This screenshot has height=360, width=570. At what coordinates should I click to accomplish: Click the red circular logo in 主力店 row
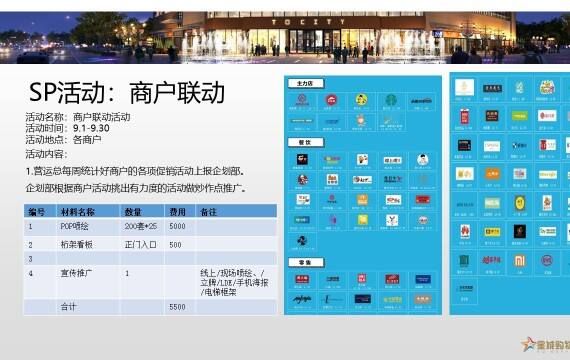(331, 100)
